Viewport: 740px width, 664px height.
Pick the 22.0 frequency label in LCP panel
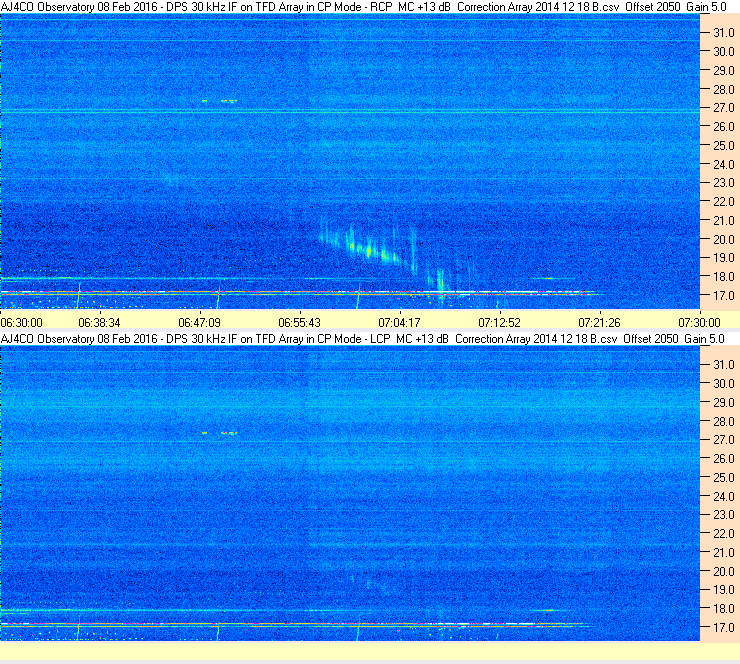(x=723, y=533)
